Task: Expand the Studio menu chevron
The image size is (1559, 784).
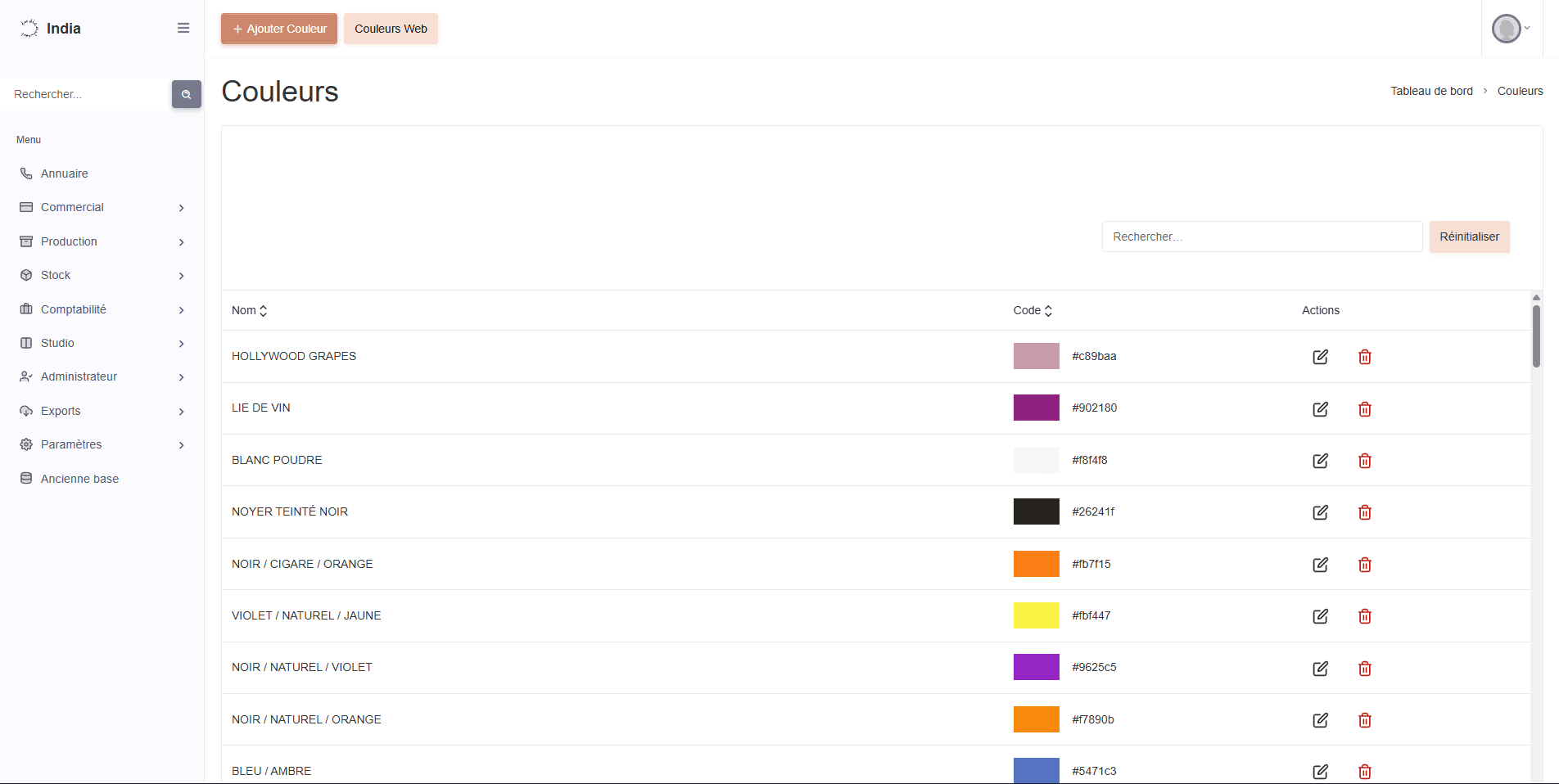Action: click(x=181, y=344)
